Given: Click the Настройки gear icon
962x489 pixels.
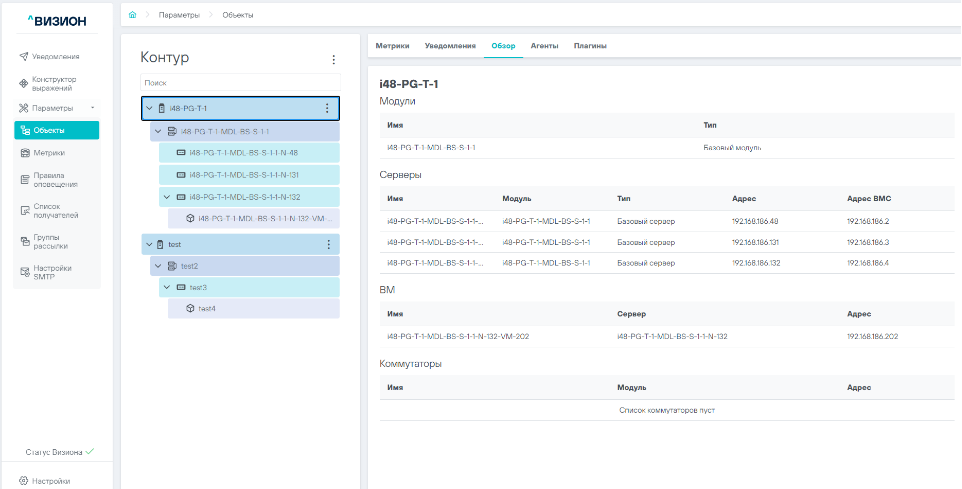Looking at the screenshot, I should click(x=25, y=481).
